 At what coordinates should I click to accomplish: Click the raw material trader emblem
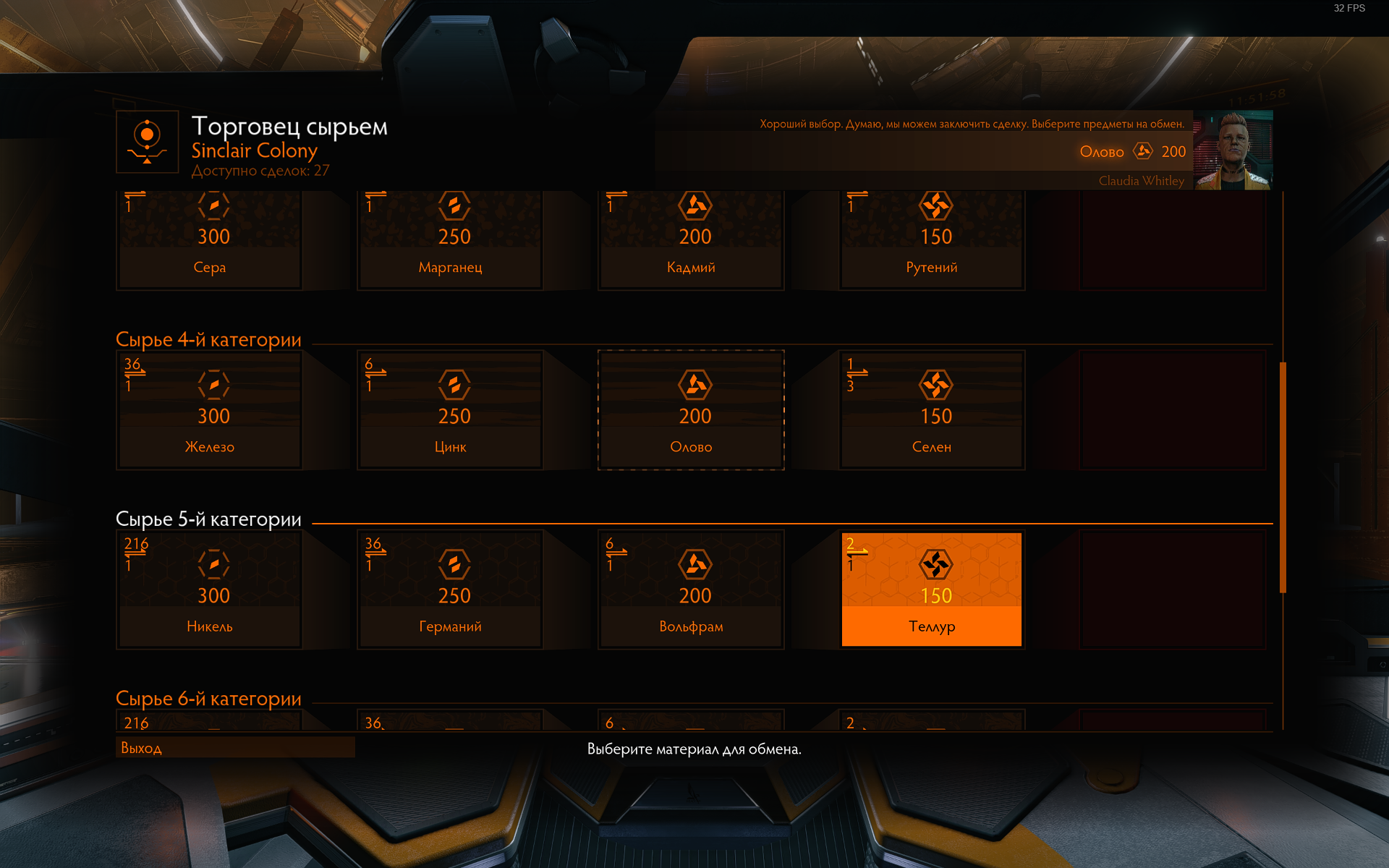click(148, 142)
